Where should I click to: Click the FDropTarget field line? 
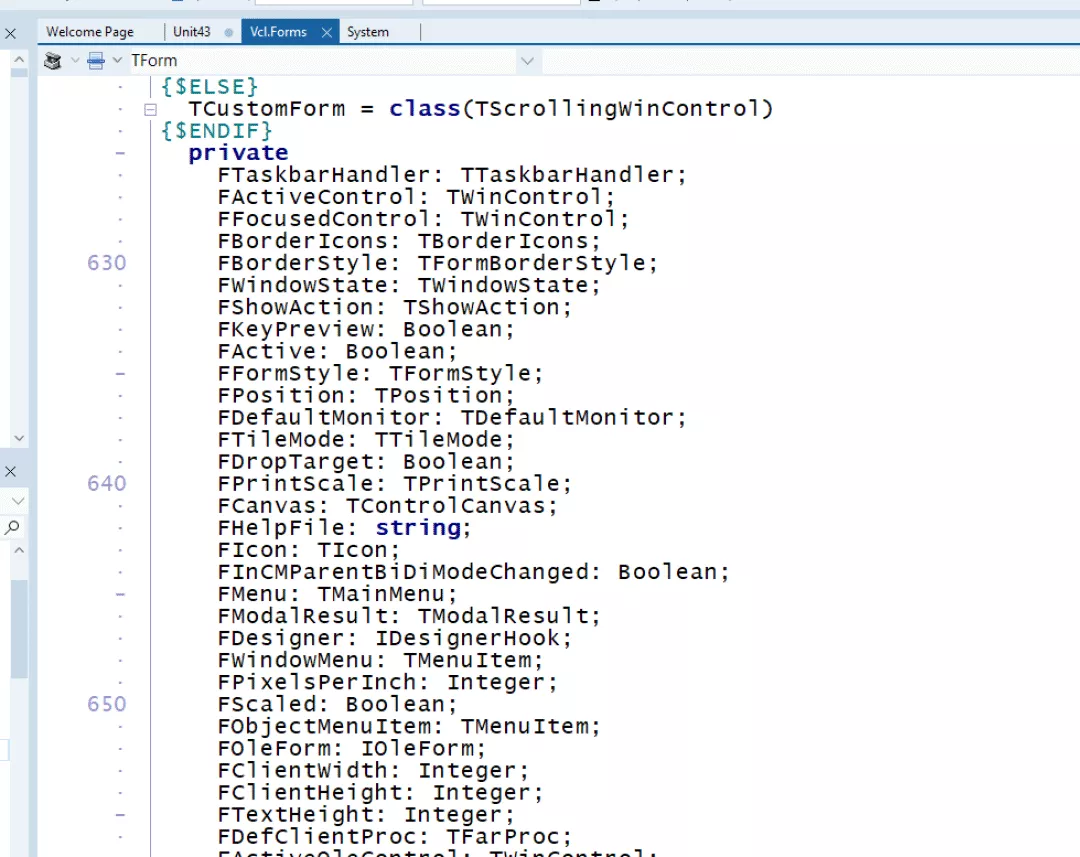click(366, 462)
